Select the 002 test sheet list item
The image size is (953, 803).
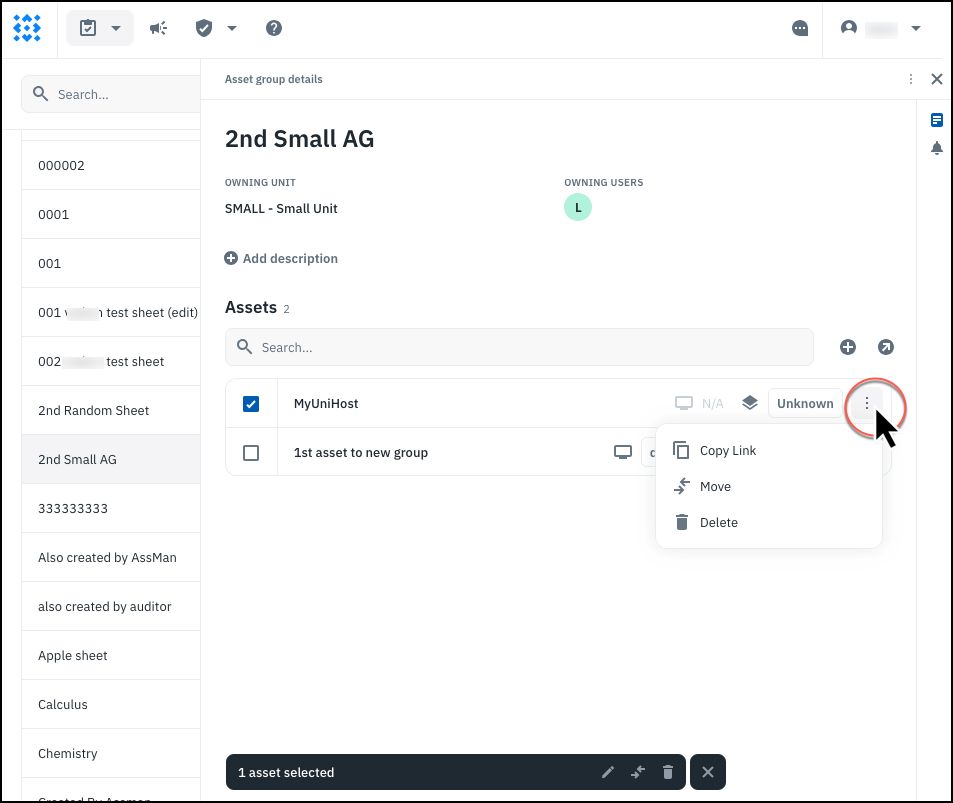(x=111, y=361)
